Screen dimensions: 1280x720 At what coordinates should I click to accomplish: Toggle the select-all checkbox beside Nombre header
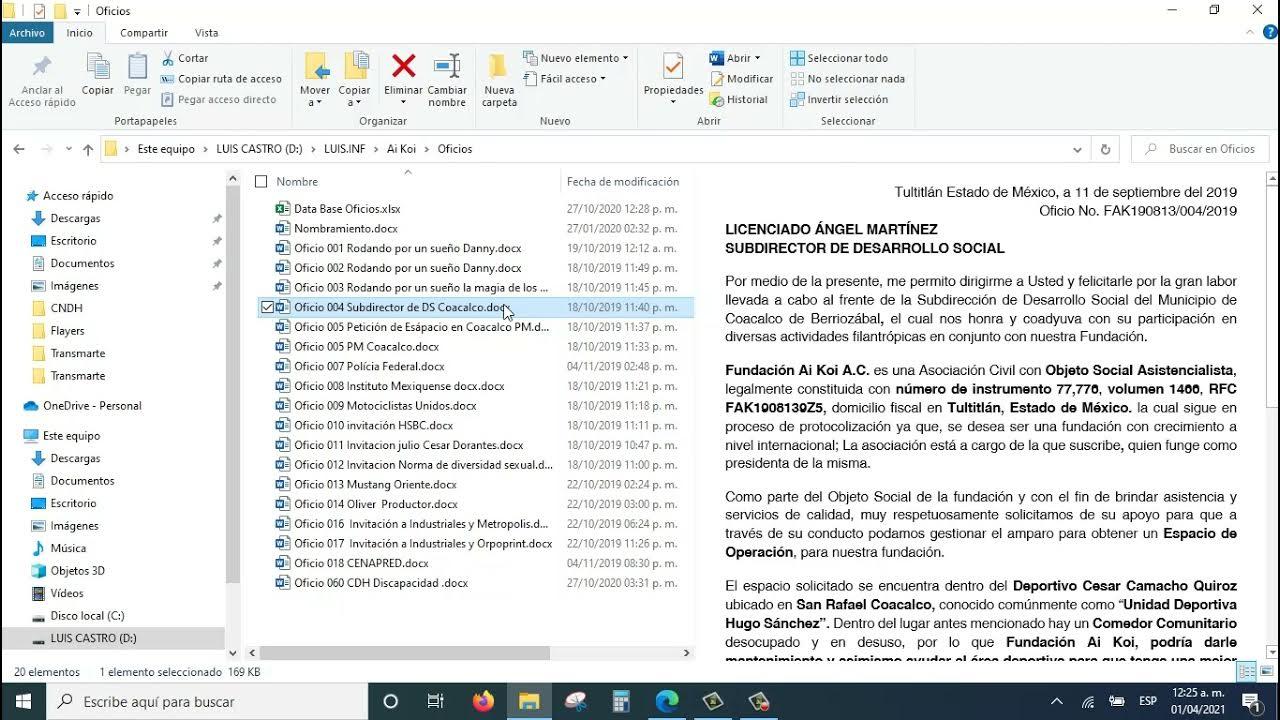click(261, 182)
